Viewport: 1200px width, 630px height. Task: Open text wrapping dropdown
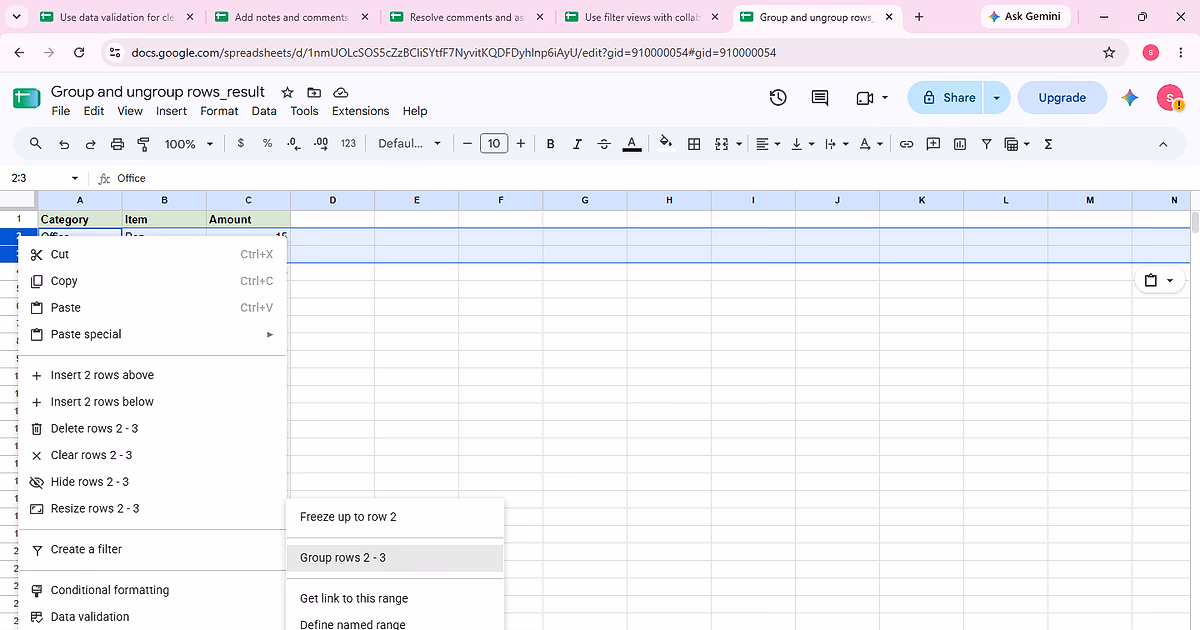pos(836,144)
